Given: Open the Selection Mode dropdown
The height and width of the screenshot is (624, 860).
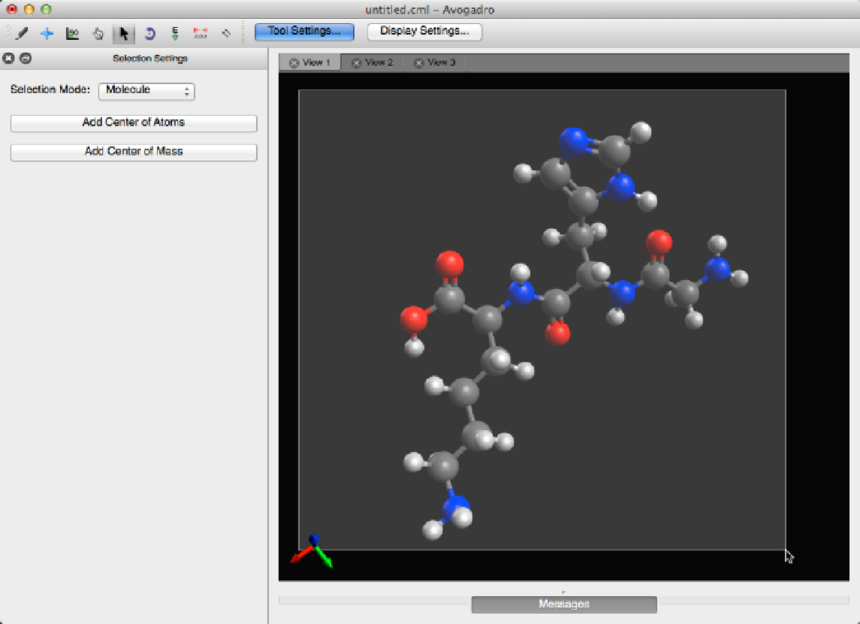Looking at the screenshot, I should point(146,91).
